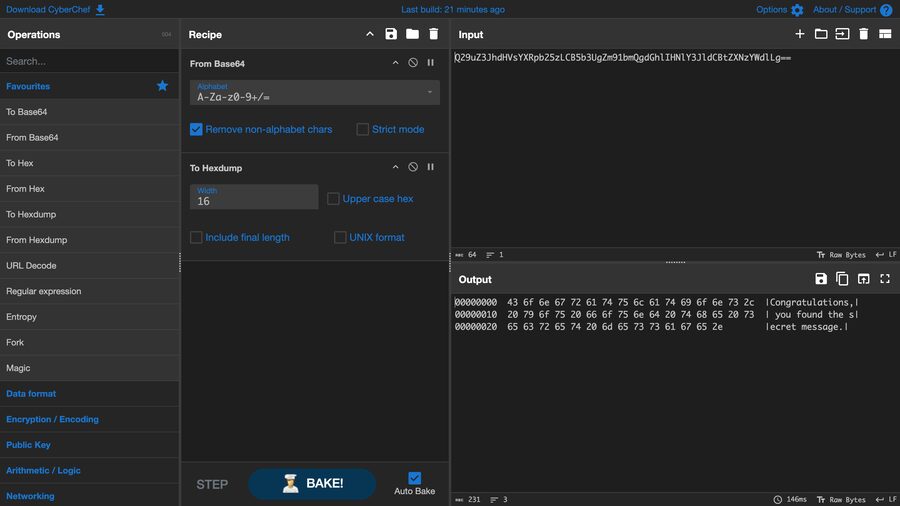900x506 pixels.
Task: Select To Hexdump in the operations list
Action: (90, 215)
